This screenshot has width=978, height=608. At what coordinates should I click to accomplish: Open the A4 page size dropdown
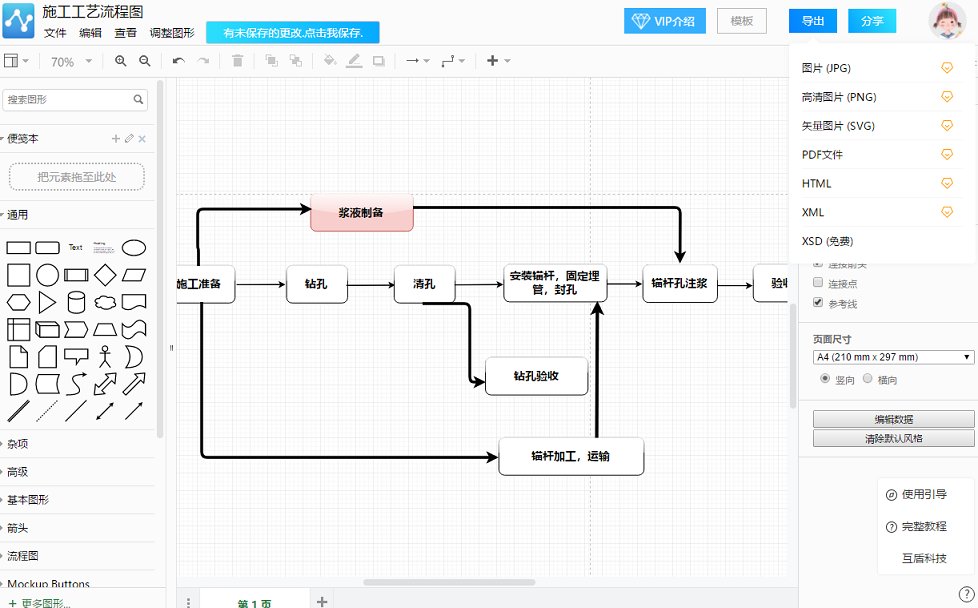click(893, 357)
